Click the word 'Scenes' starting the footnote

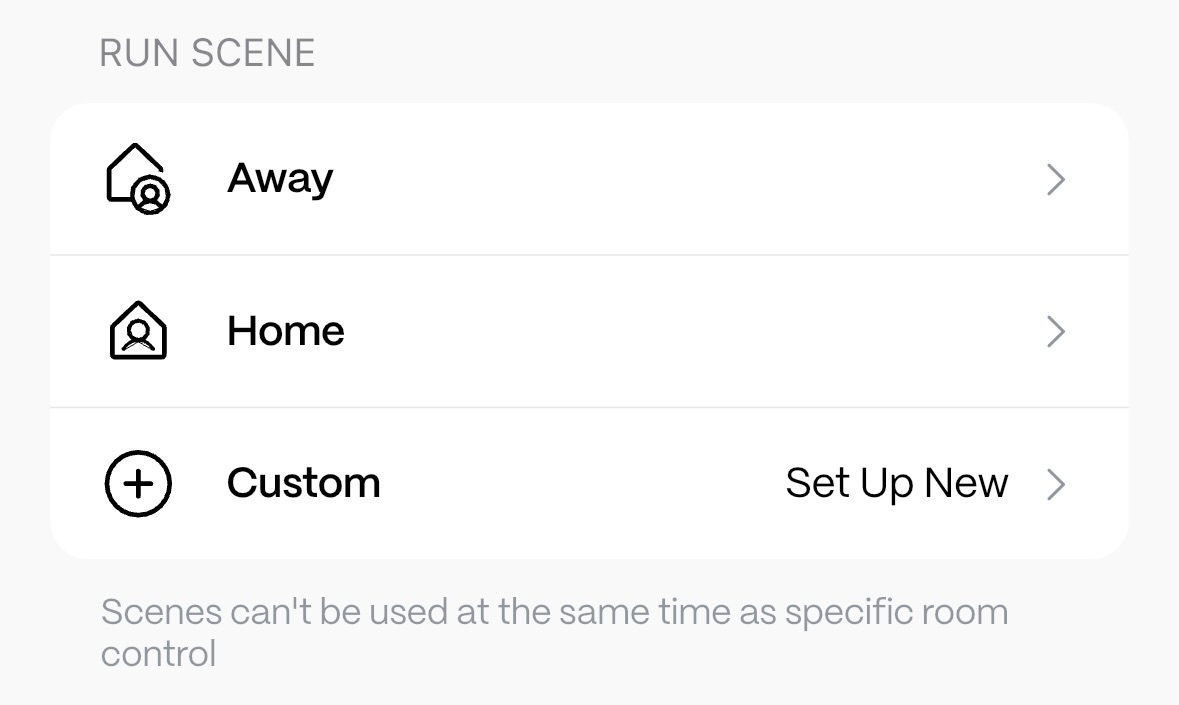[161, 612]
